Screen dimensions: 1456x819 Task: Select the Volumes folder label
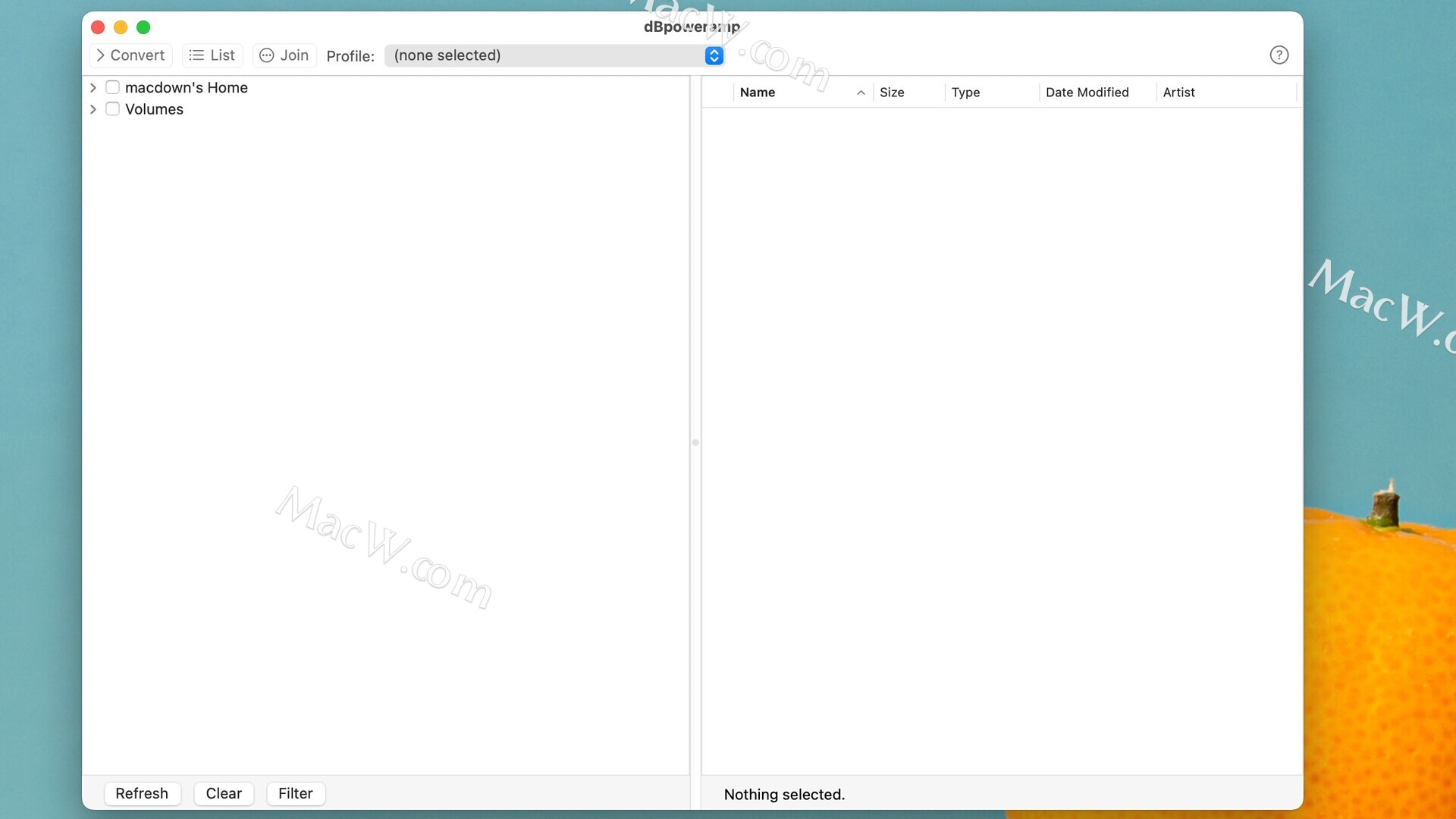(154, 109)
